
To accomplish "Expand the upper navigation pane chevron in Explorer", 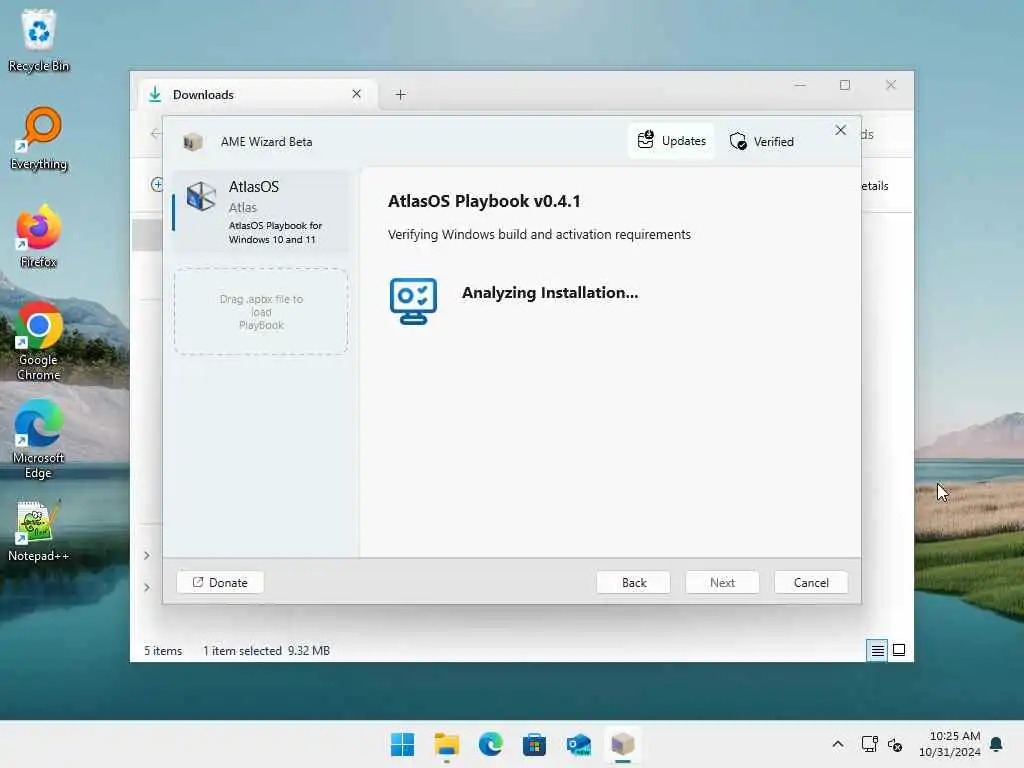I will (x=147, y=555).
